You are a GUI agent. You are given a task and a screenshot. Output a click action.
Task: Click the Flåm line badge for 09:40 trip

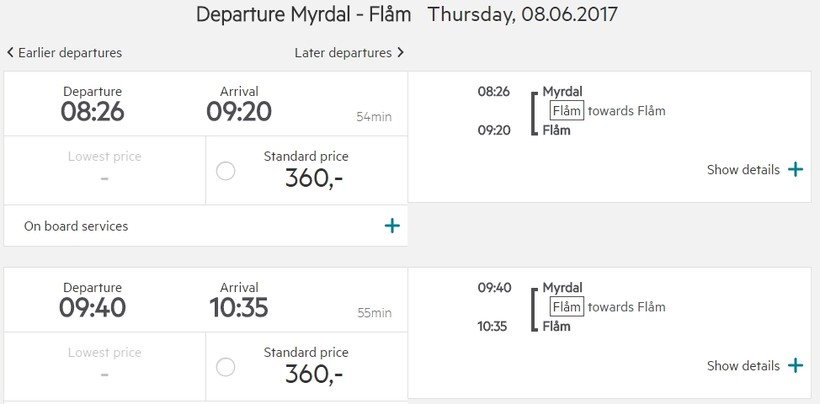566,307
